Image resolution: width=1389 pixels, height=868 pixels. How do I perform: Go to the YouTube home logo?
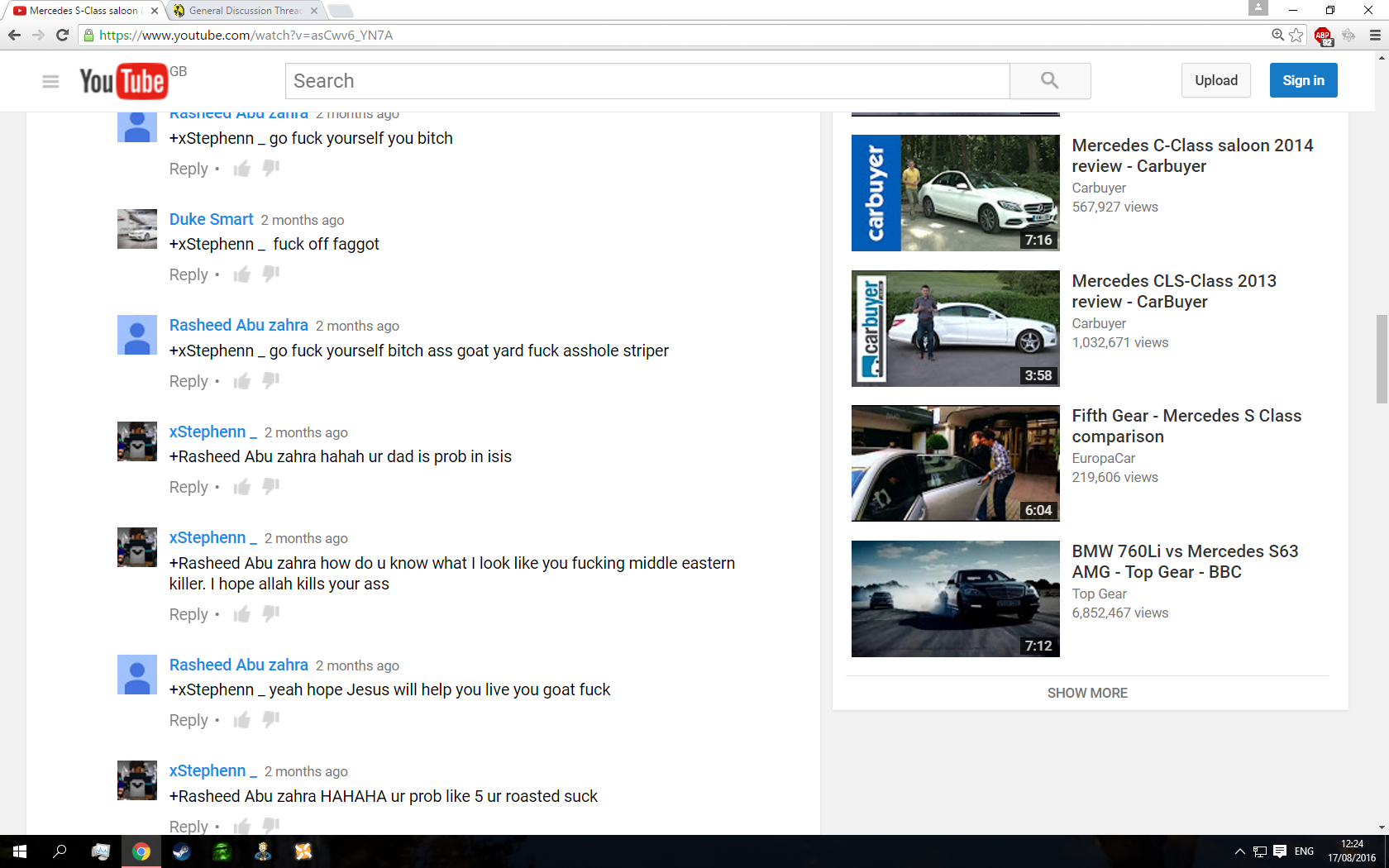[x=124, y=81]
